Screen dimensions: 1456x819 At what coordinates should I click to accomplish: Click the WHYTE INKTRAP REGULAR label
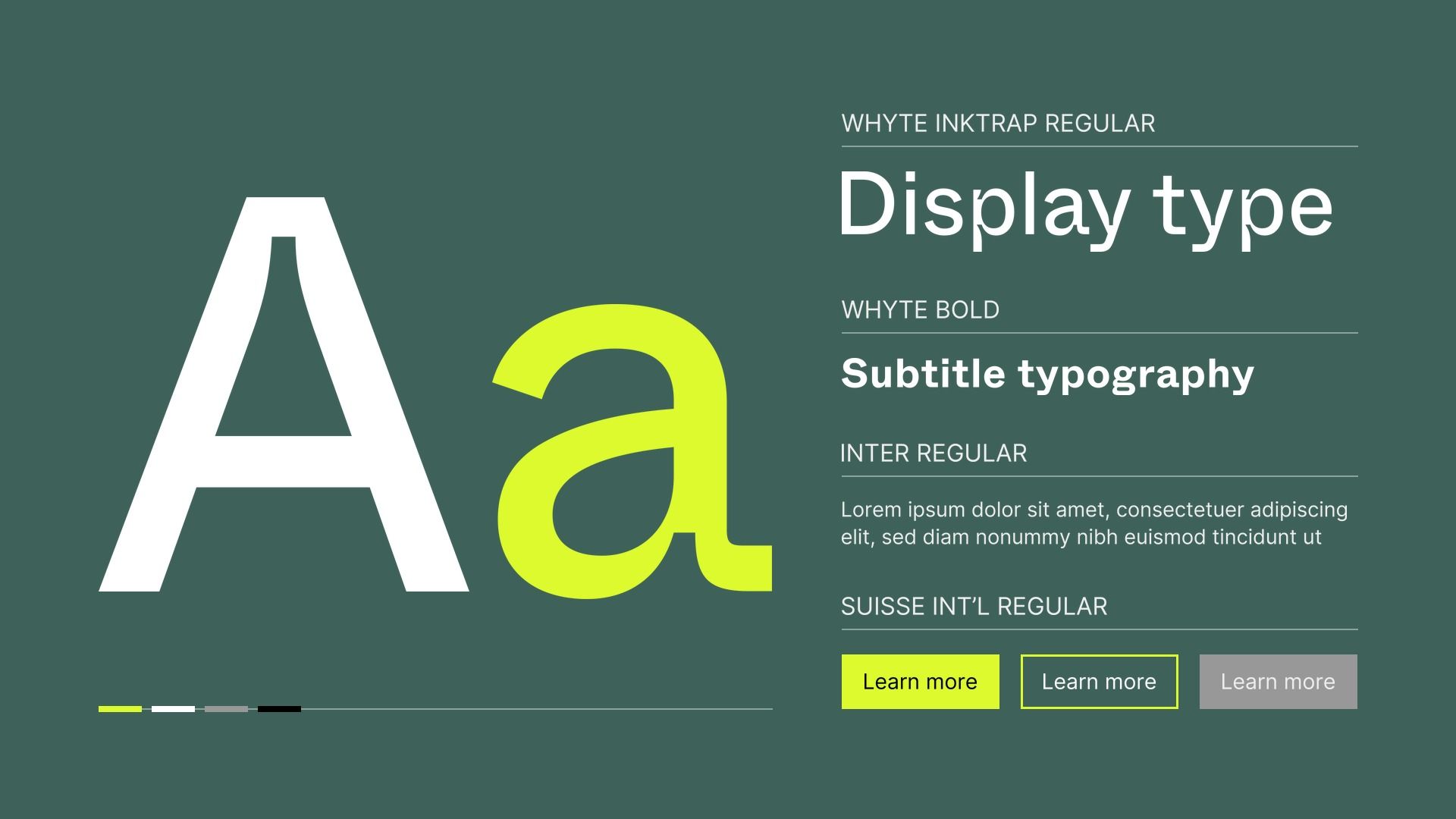[998, 124]
